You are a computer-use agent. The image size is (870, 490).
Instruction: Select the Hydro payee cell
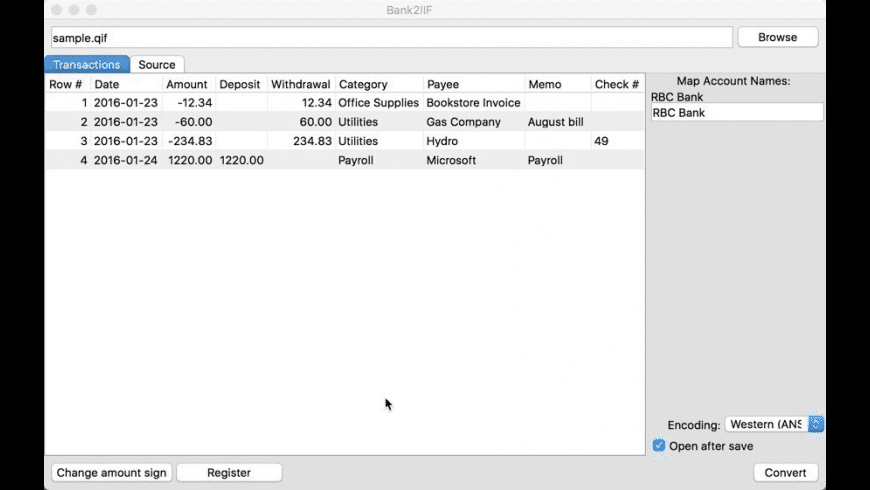473,141
